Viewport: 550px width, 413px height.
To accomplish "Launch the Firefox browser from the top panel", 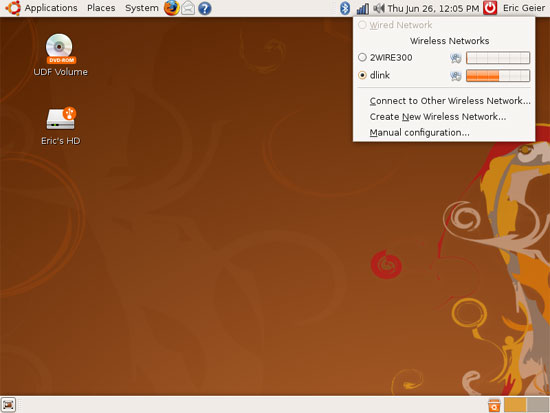I will tap(172, 8).
